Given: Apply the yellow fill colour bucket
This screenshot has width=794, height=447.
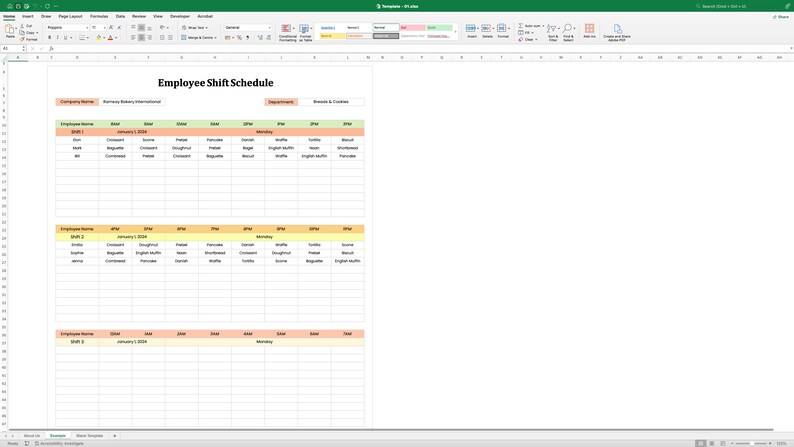Looking at the screenshot, I should point(99,37).
